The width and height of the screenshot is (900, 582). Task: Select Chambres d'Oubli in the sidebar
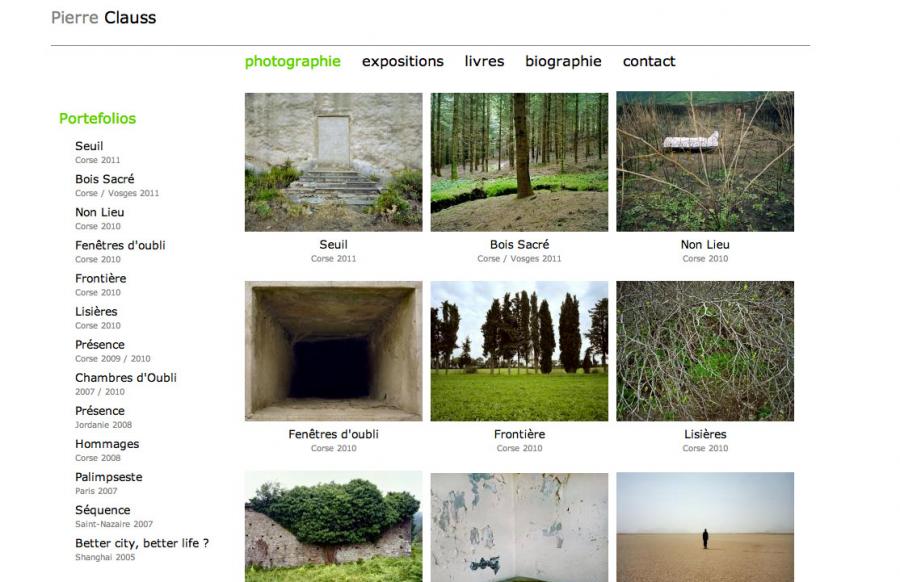coord(126,378)
